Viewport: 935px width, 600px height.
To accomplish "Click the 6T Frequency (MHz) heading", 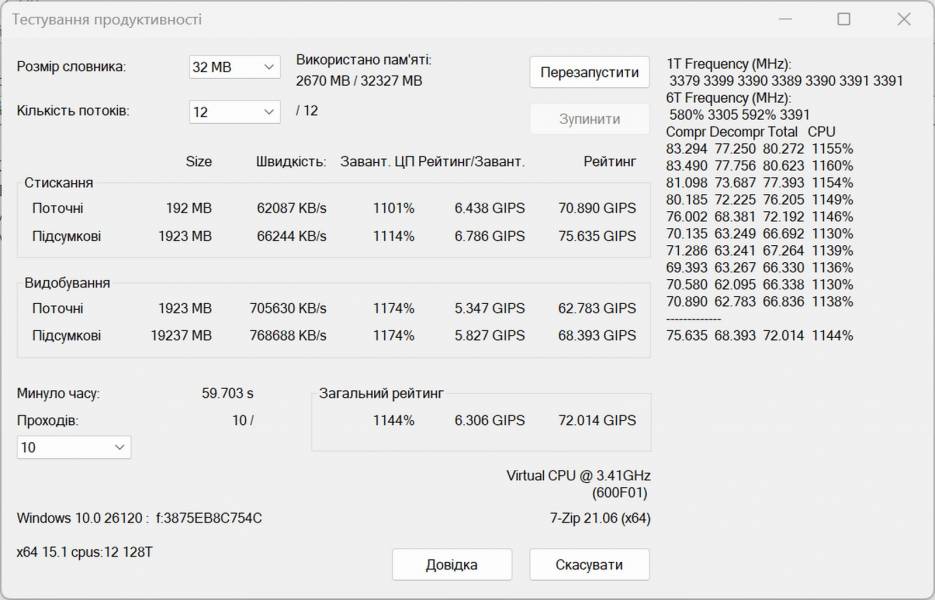I will pyautogui.click(x=729, y=98).
